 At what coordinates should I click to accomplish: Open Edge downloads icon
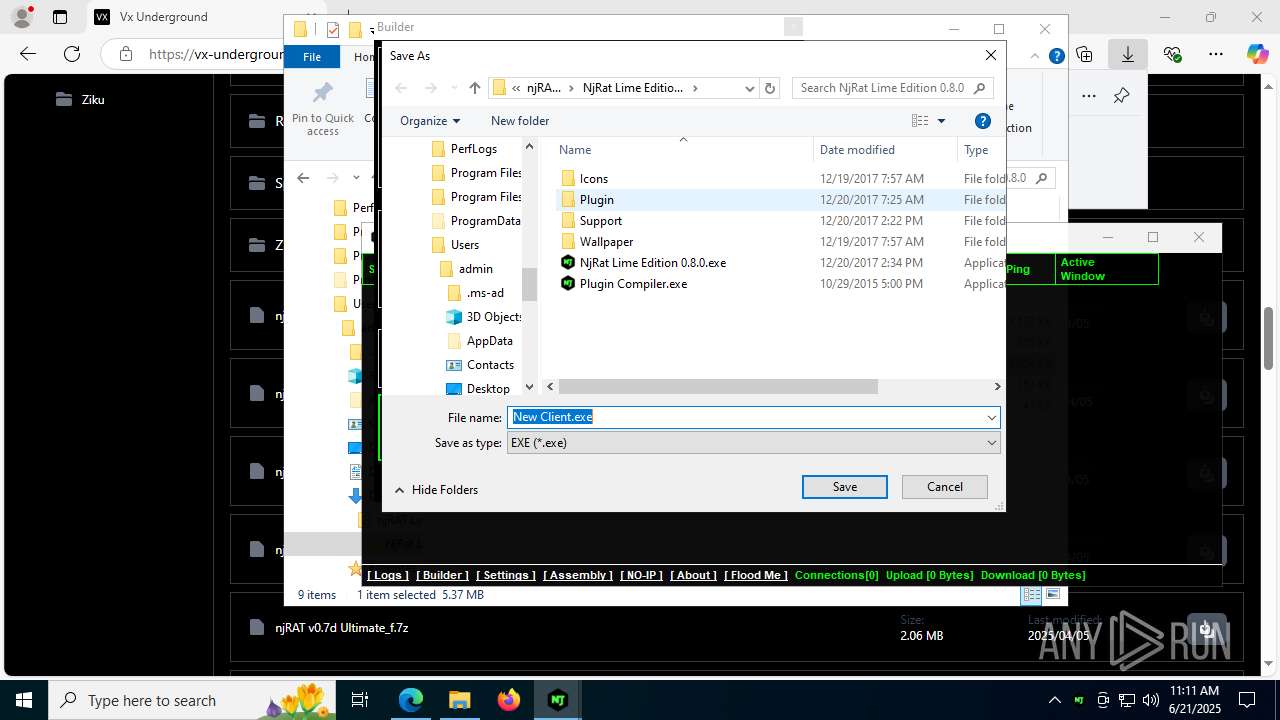(x=1128, y=54)
